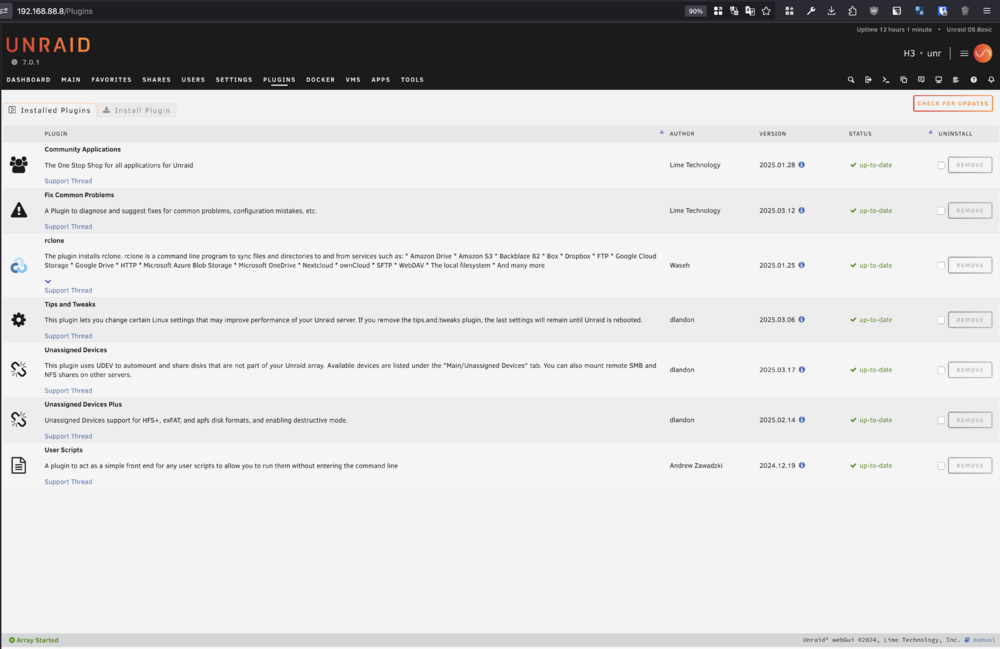The height and width of the screenshot is (649, 1000).
Task: Check the rclone uninstall checkbox
Action: point(941,265)
